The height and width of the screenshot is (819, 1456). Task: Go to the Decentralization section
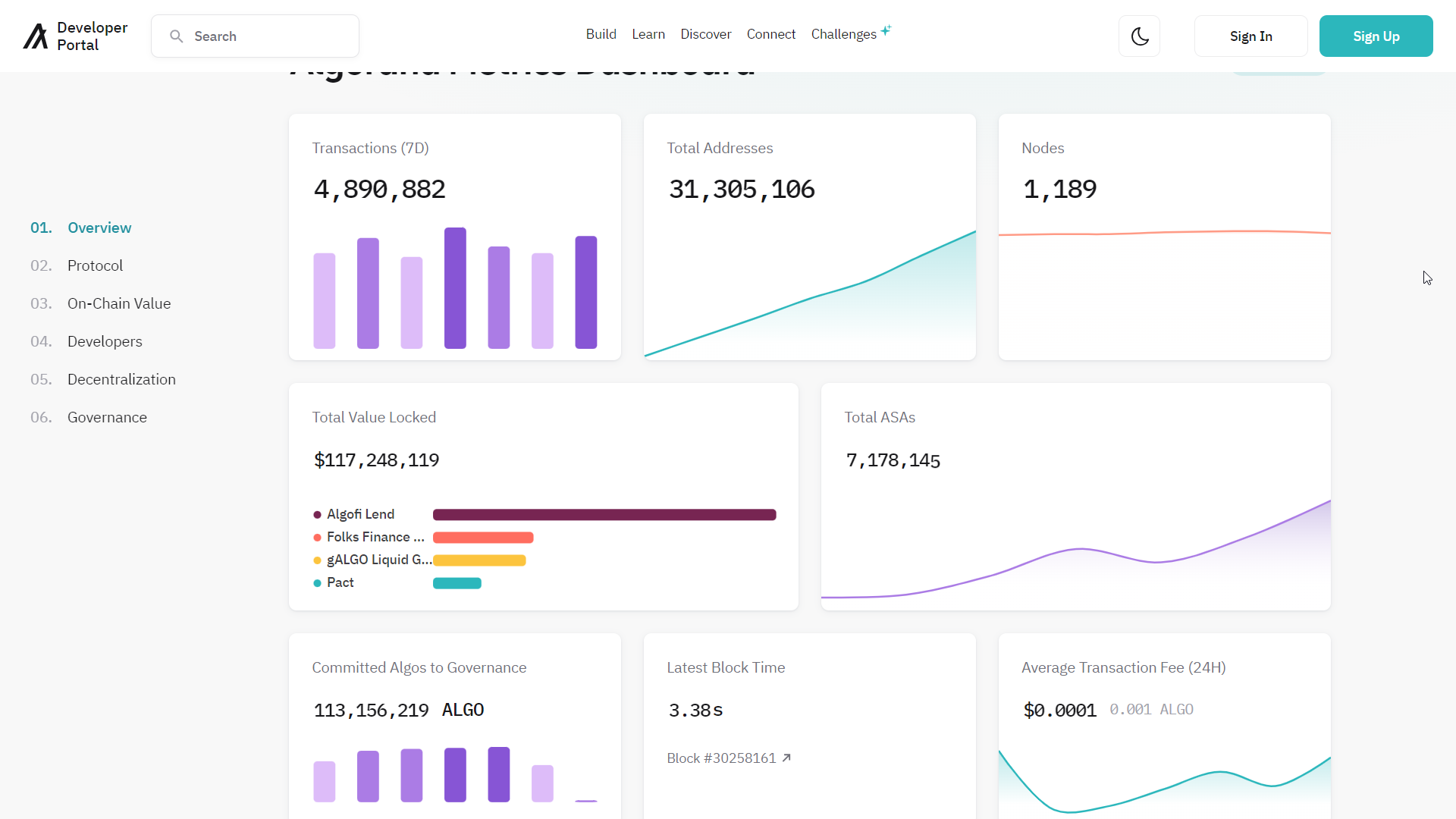[x=121, y=379]
